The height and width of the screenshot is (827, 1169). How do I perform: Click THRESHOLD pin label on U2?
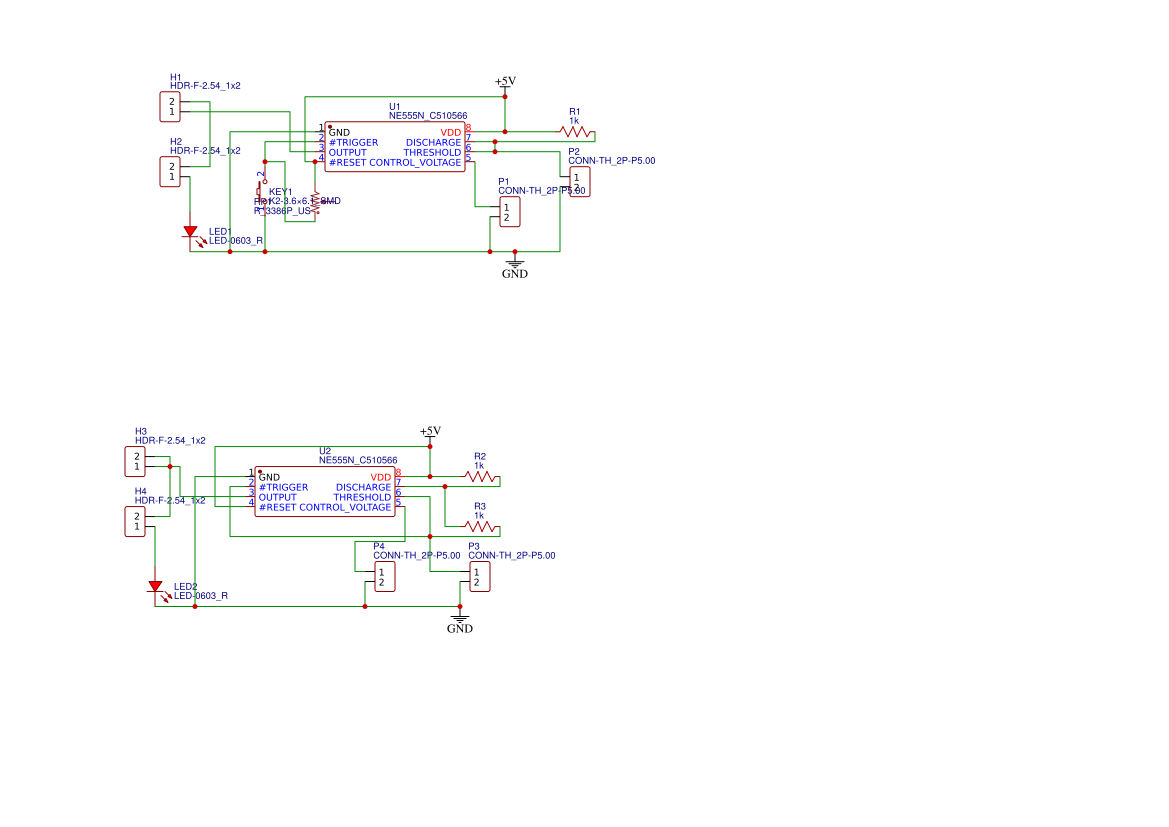pyautogui.click(x=362, y=497)
